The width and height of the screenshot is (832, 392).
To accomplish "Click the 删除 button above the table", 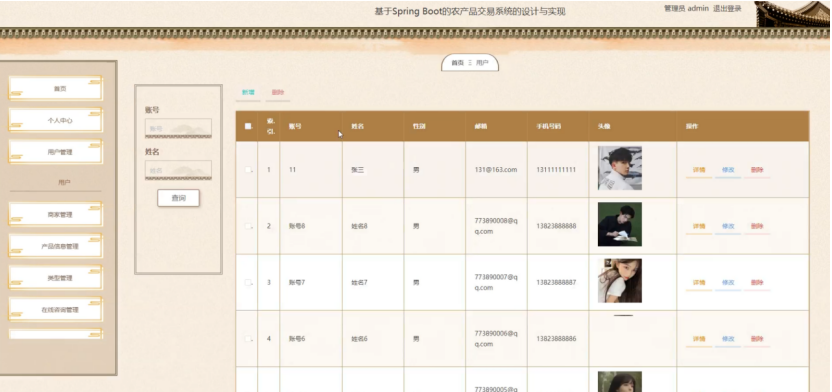I will coord(278,93).
